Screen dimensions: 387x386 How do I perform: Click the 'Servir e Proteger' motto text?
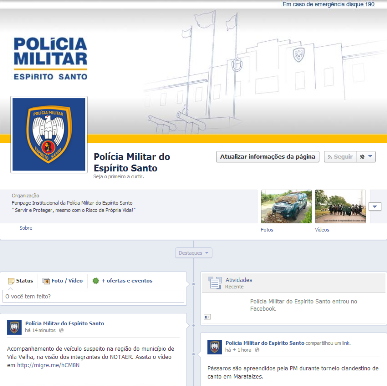[x=73, y=210]
